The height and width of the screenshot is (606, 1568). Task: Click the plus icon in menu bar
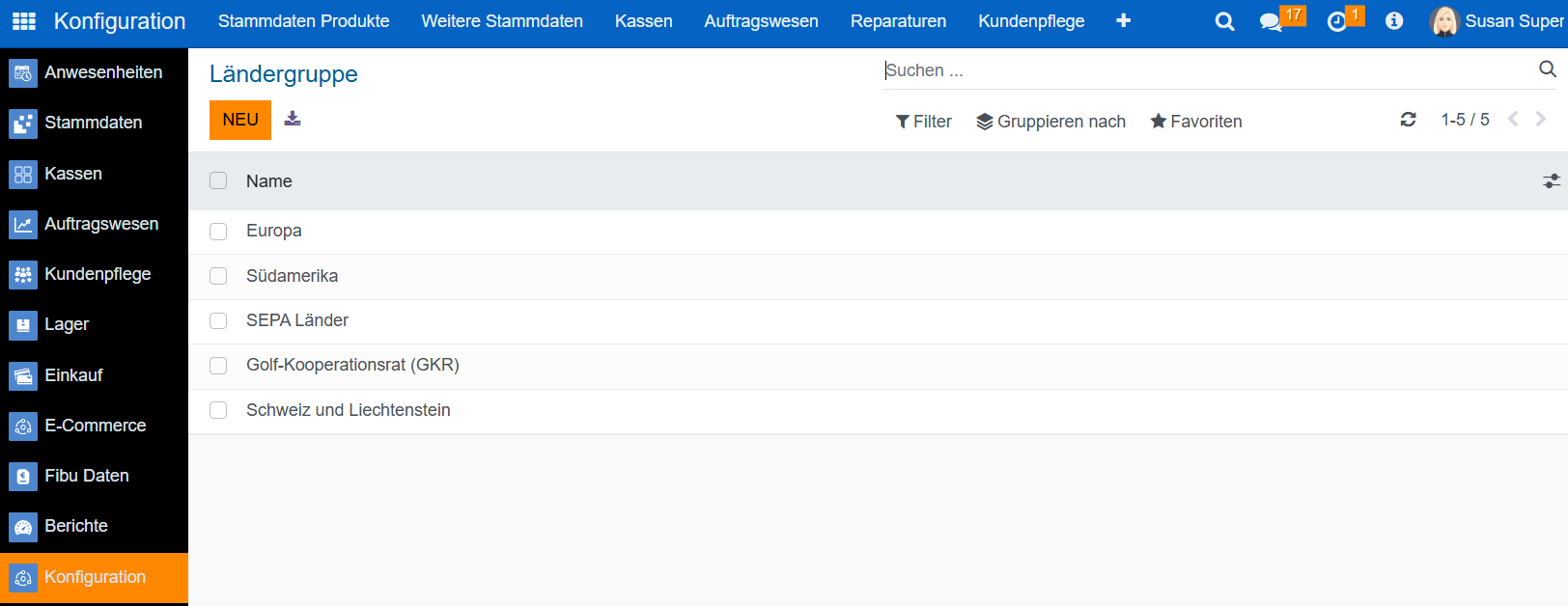[1123, 21]
